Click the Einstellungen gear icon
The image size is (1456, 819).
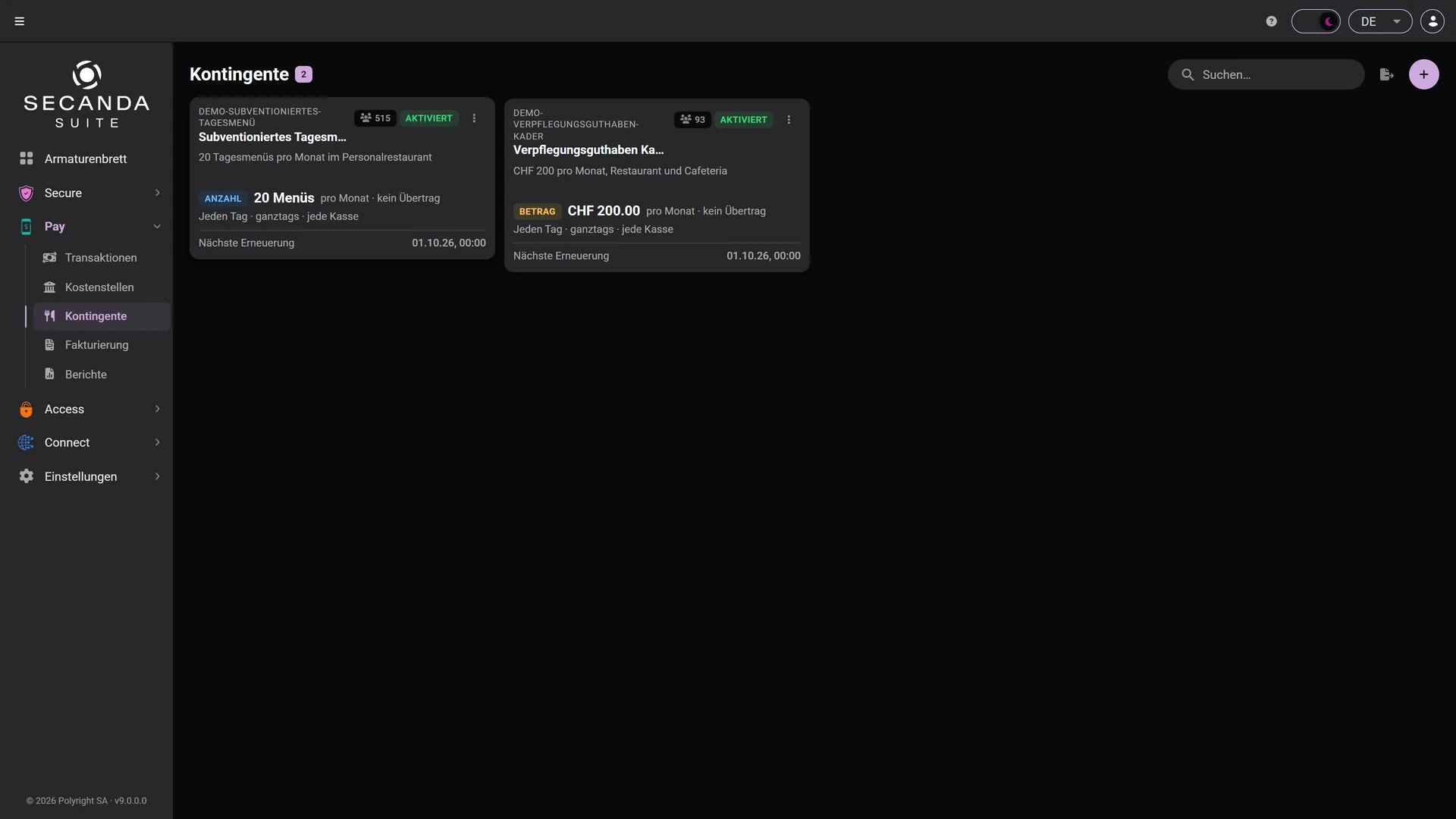coord(27,476)
